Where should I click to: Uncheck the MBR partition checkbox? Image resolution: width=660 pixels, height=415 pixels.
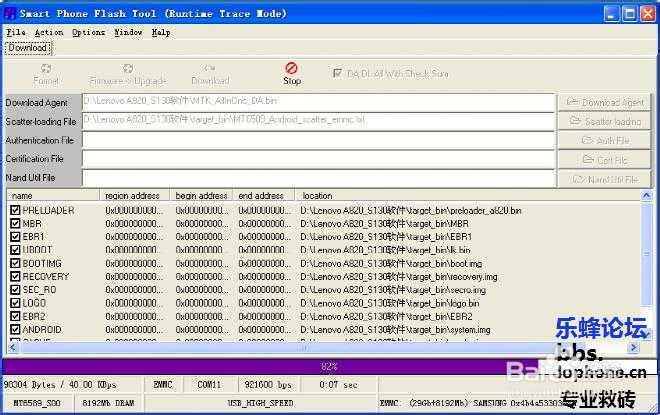pos(15,223)
